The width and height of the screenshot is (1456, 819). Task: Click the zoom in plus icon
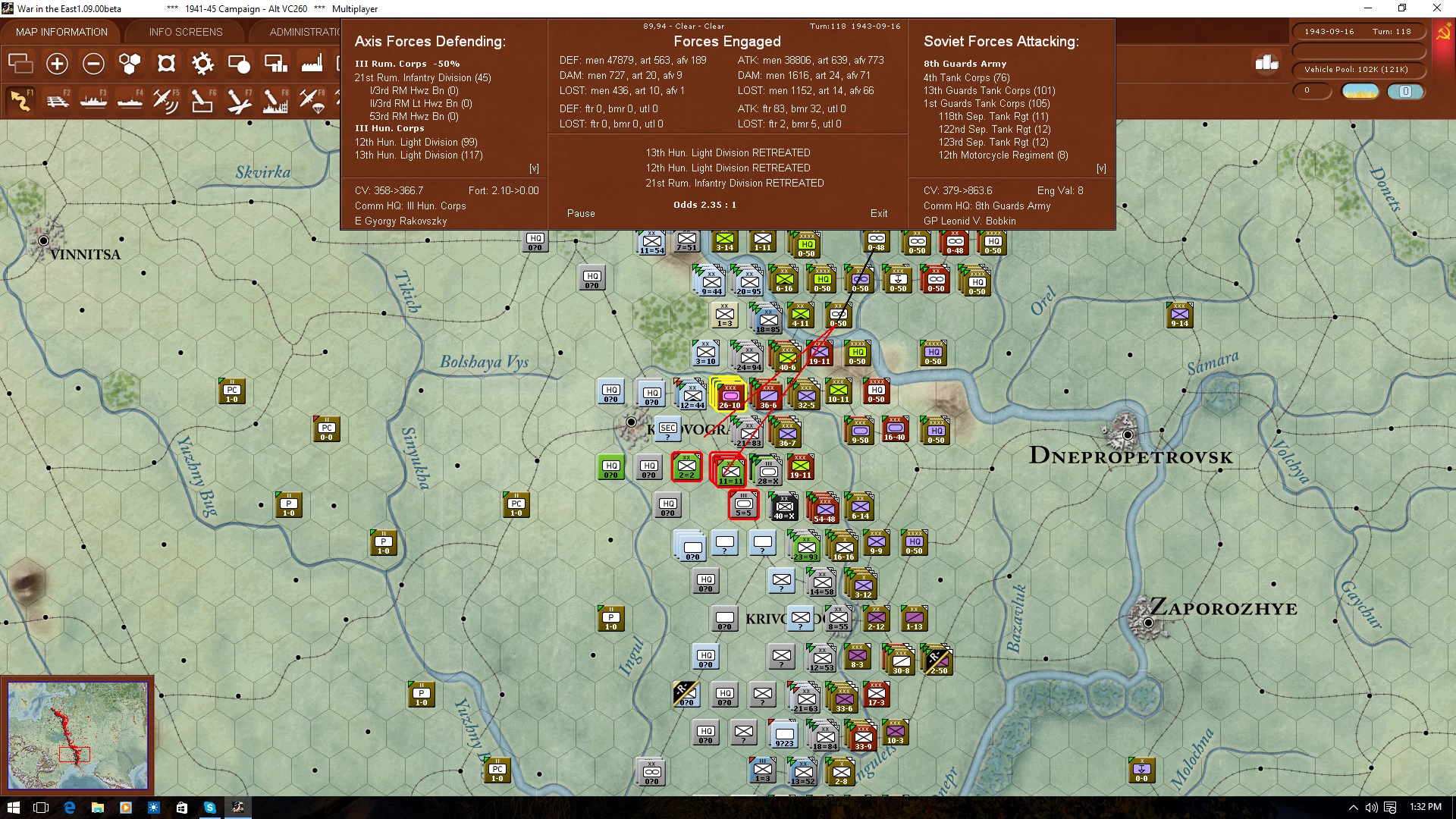(57, 64)
